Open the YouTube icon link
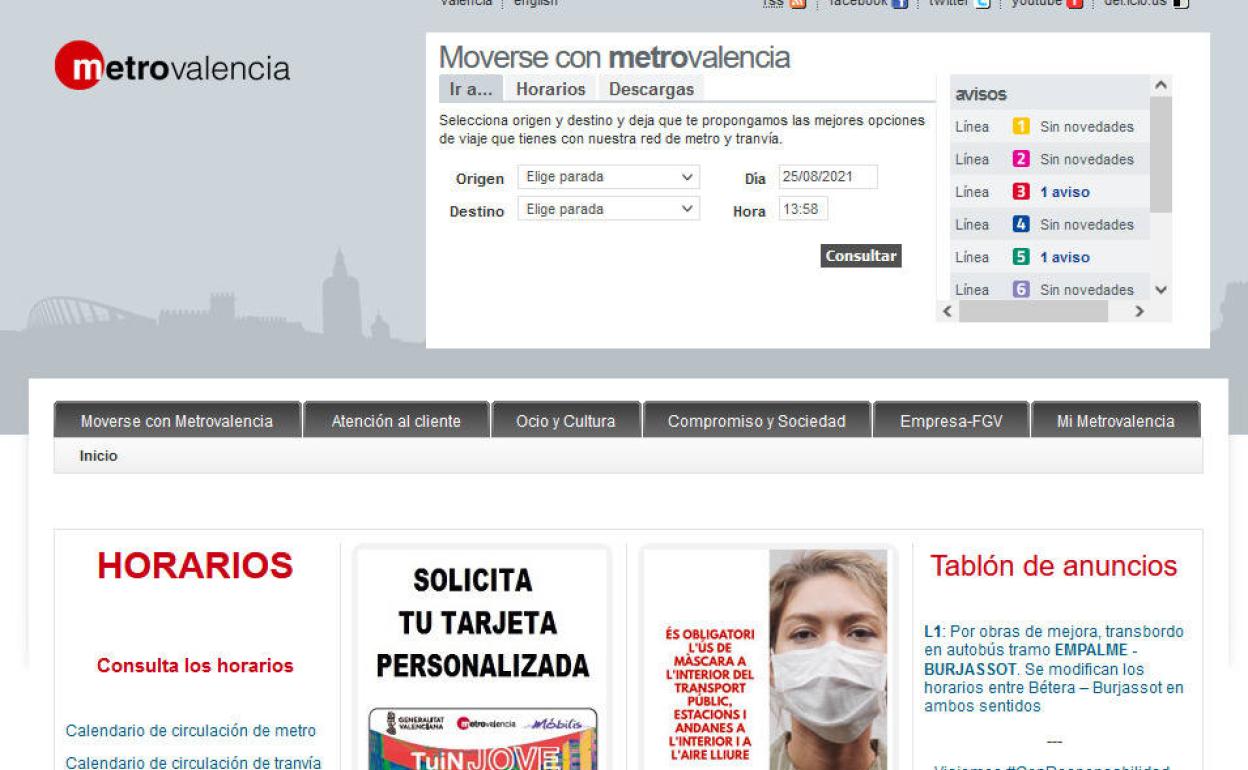The height and width of the screenshot is (770, 1248). [x=1075, y=4]
